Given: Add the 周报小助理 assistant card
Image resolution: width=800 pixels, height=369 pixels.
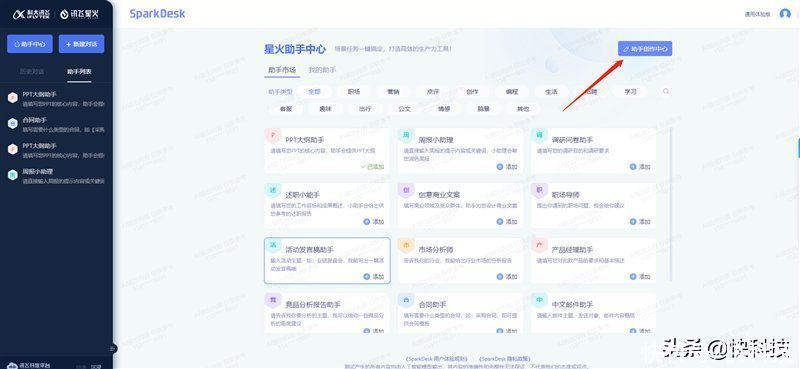Looking at the screenshot, I should (x=507, y=167).
